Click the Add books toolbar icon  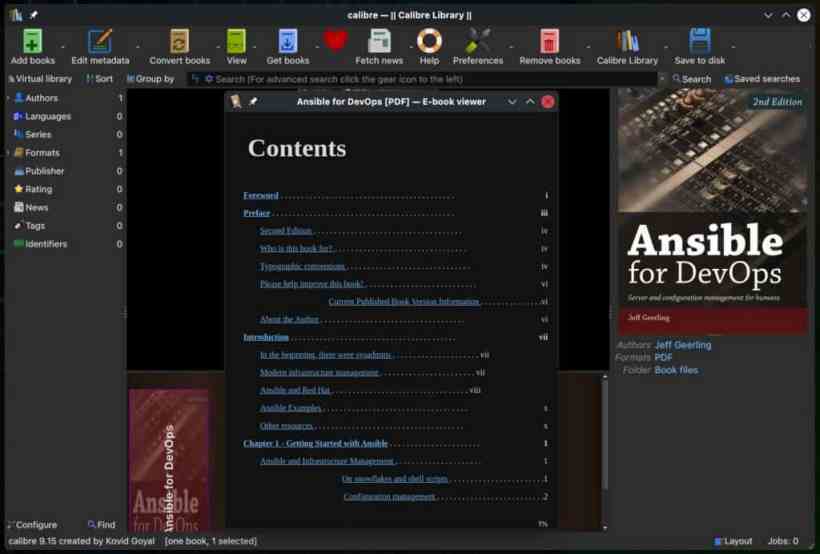click(32, 41)
